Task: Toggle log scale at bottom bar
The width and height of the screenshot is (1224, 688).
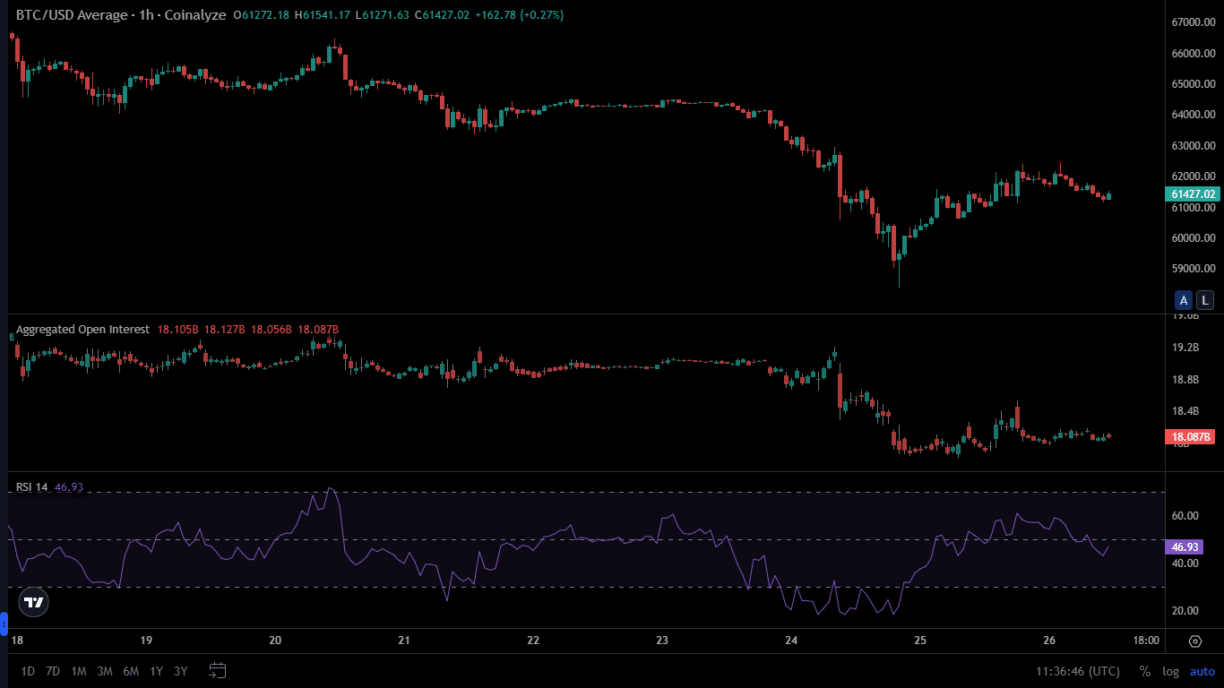Action: [x=1170, y=671]
